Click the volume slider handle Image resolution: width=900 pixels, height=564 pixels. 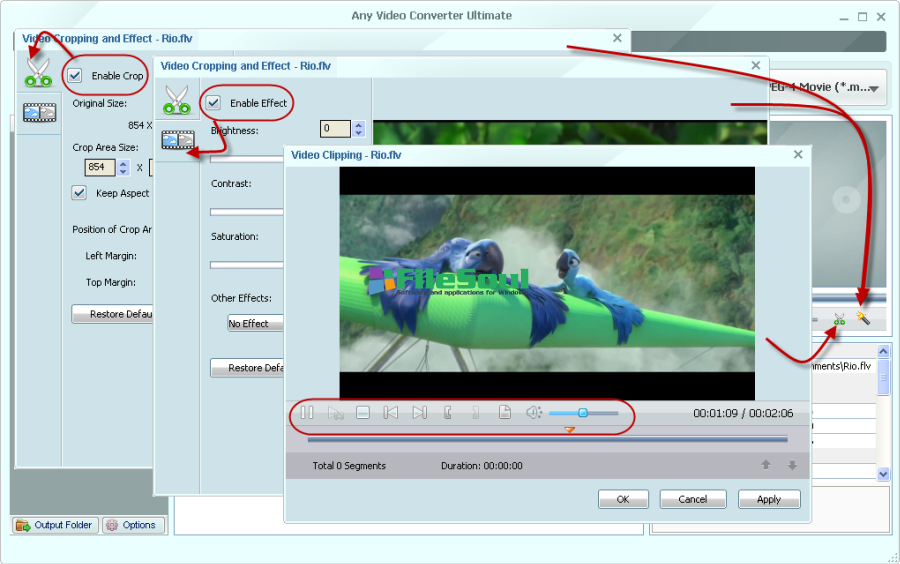pos(583,413)
